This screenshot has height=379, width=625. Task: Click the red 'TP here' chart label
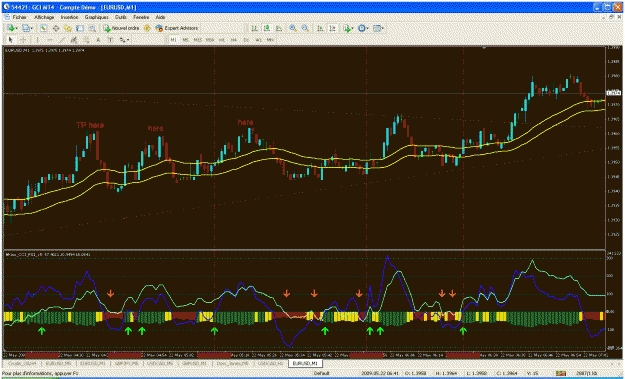[90, 125]
